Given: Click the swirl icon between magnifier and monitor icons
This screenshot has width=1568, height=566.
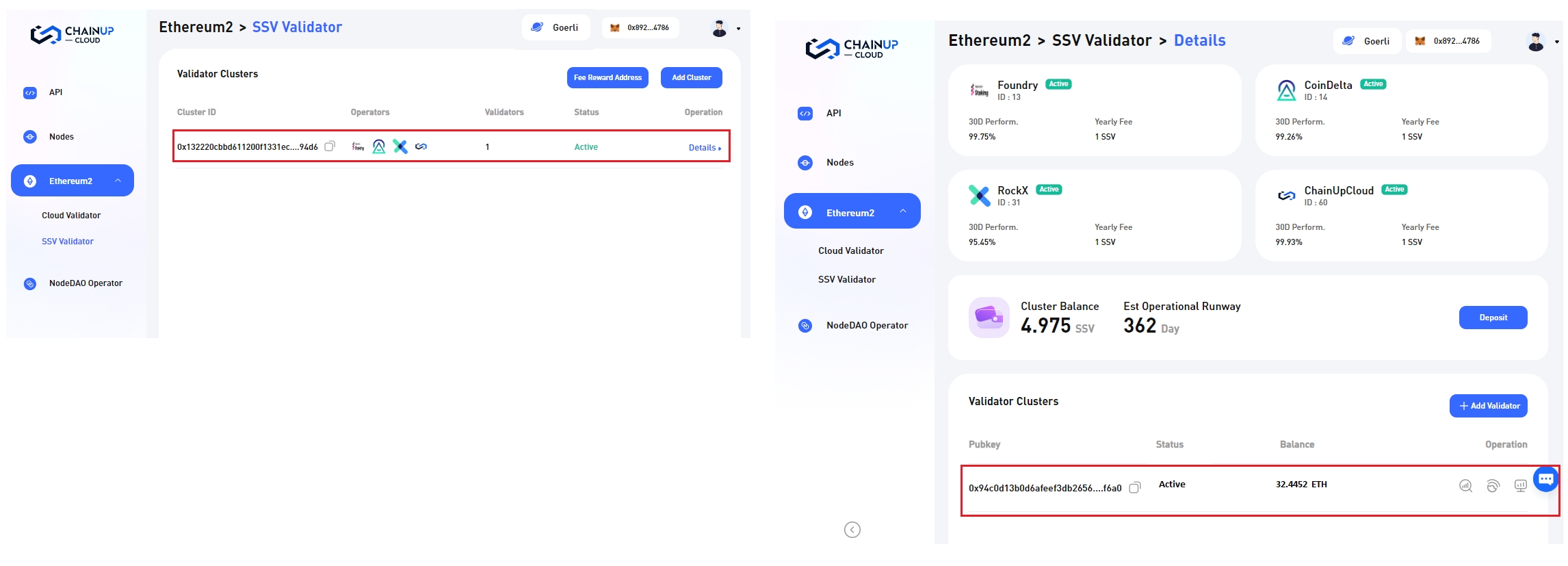Looking at the screenshot, I should tap(1493, 486).
